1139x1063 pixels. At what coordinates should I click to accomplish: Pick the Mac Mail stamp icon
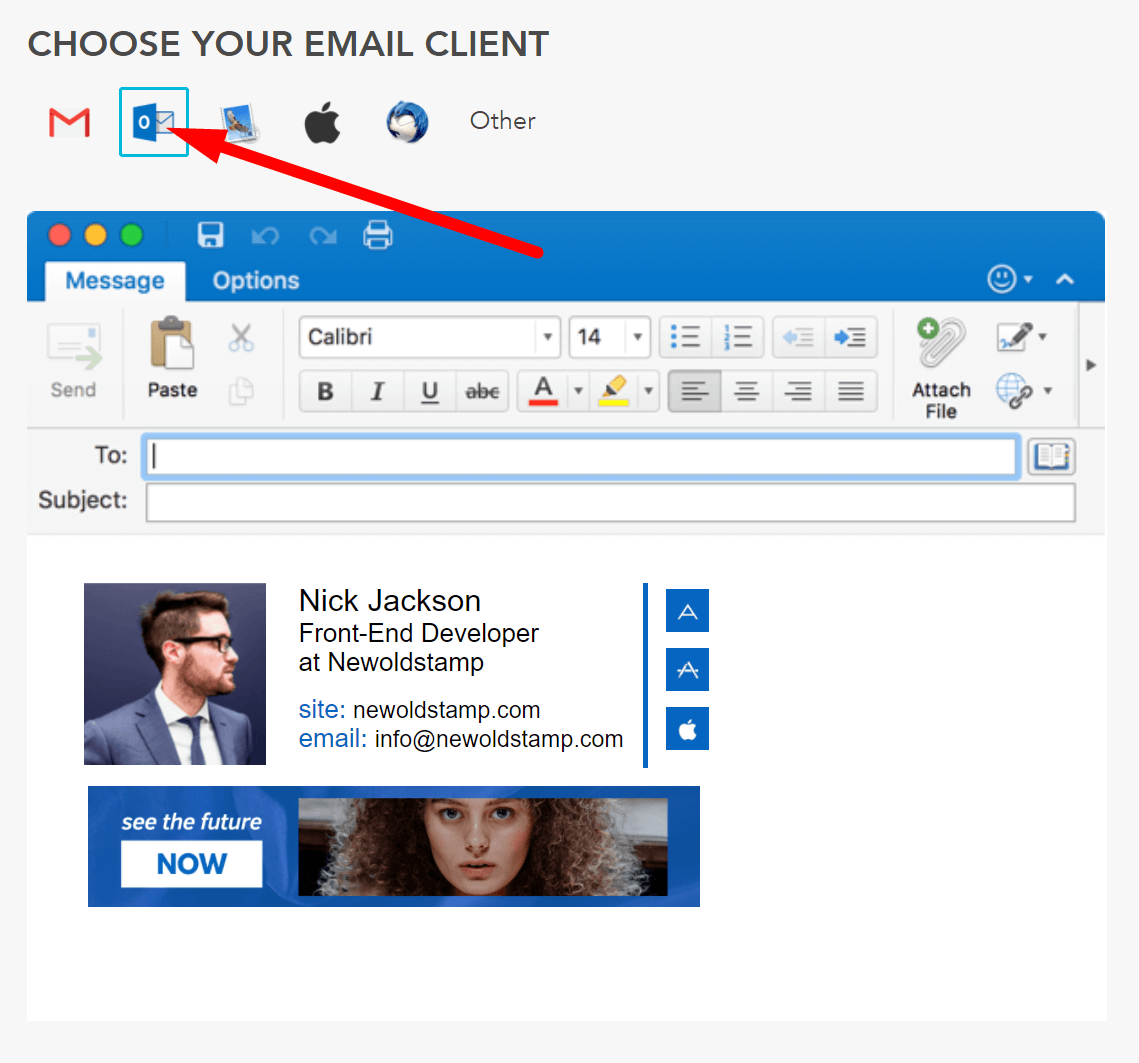(240, 123)
